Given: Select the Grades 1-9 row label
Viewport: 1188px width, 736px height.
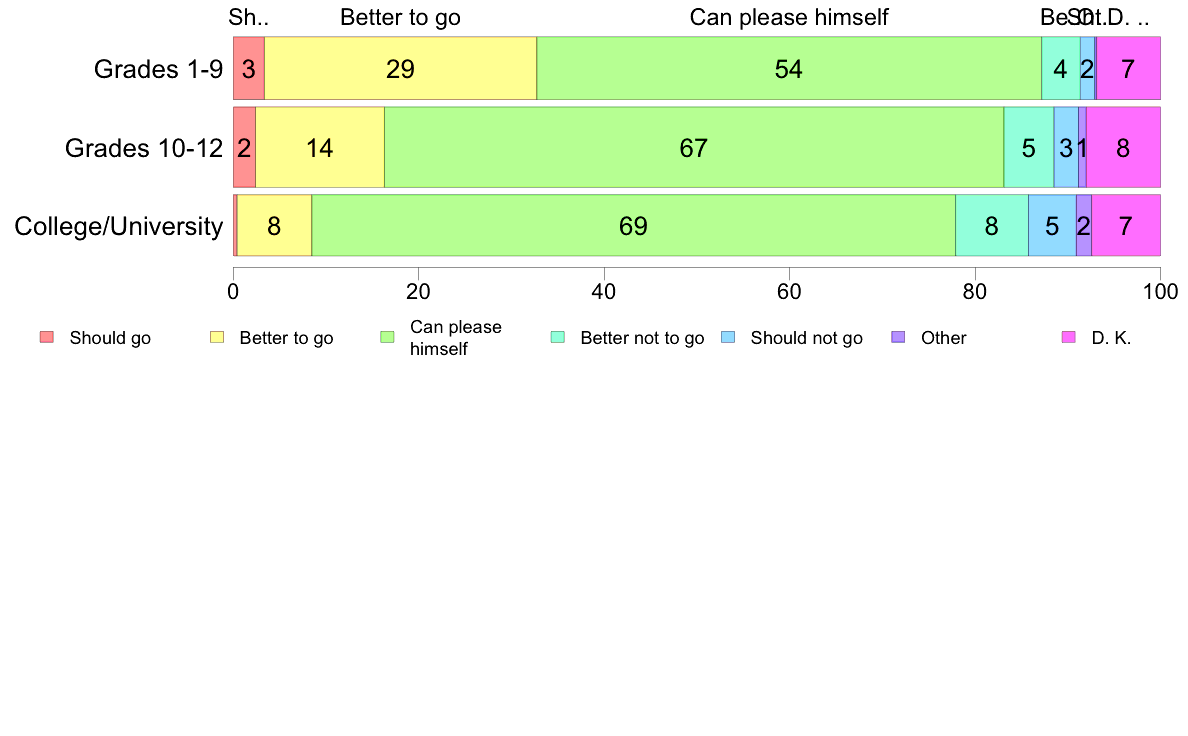Looking at the screenshot, I should coord(158,69).
